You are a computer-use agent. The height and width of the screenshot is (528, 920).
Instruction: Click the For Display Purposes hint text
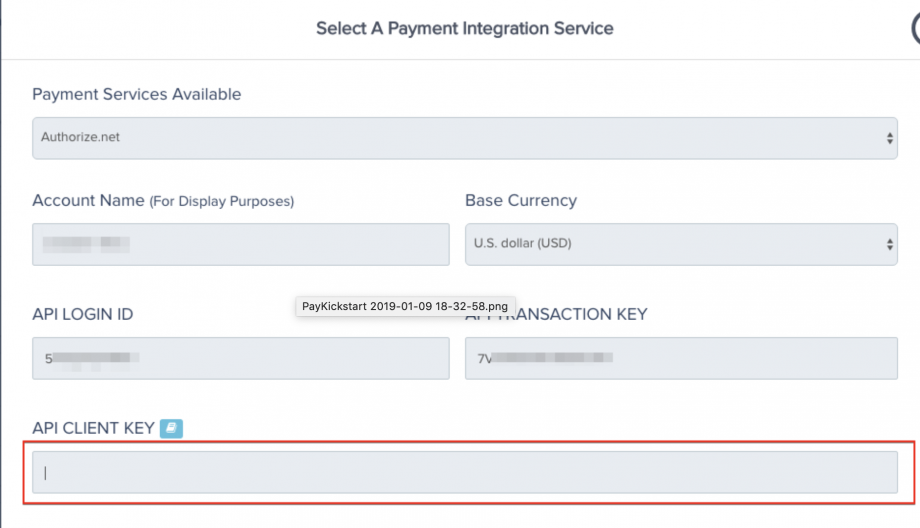coord(222,201)
